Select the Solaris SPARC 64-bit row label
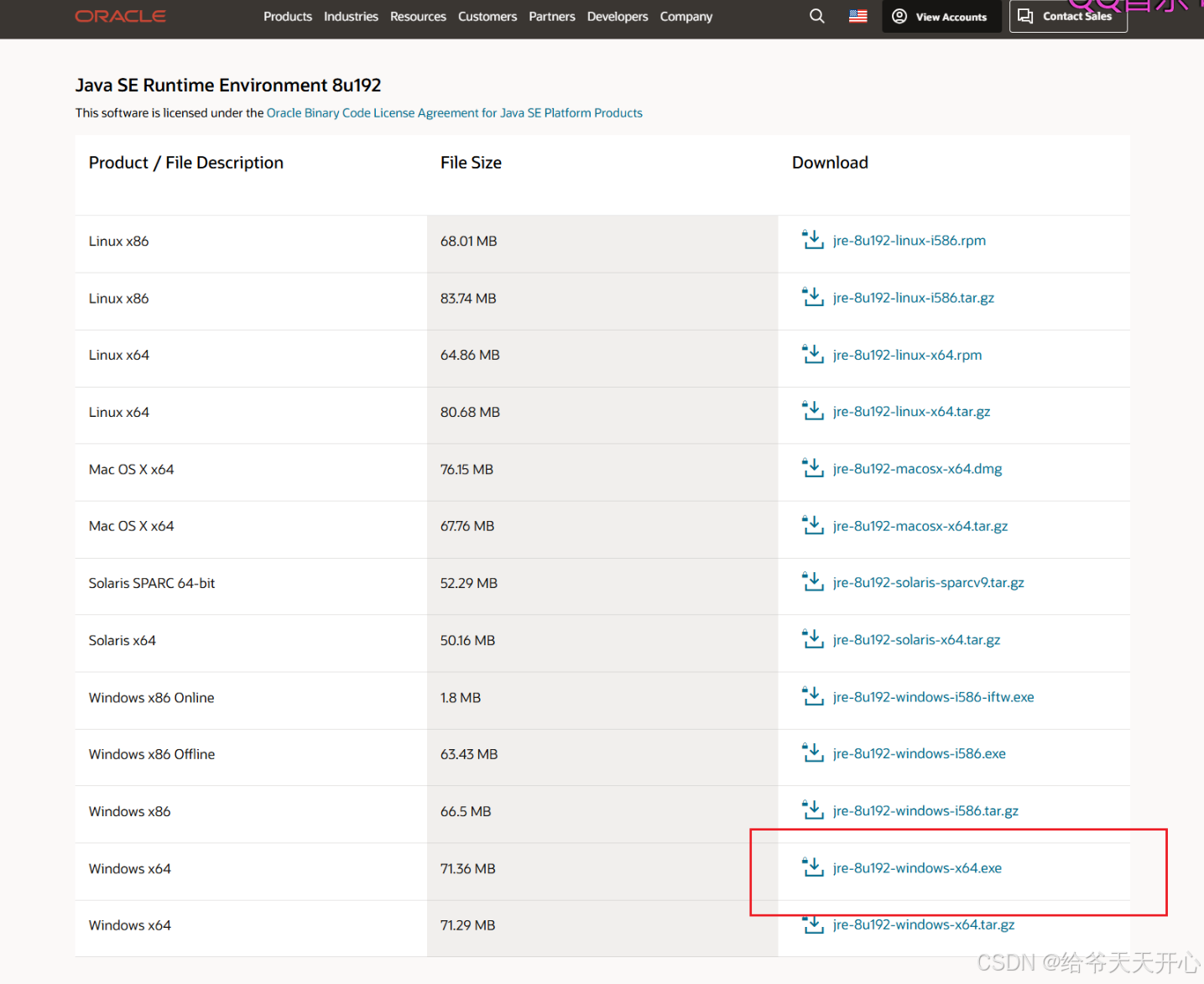 tap(152, 583)
